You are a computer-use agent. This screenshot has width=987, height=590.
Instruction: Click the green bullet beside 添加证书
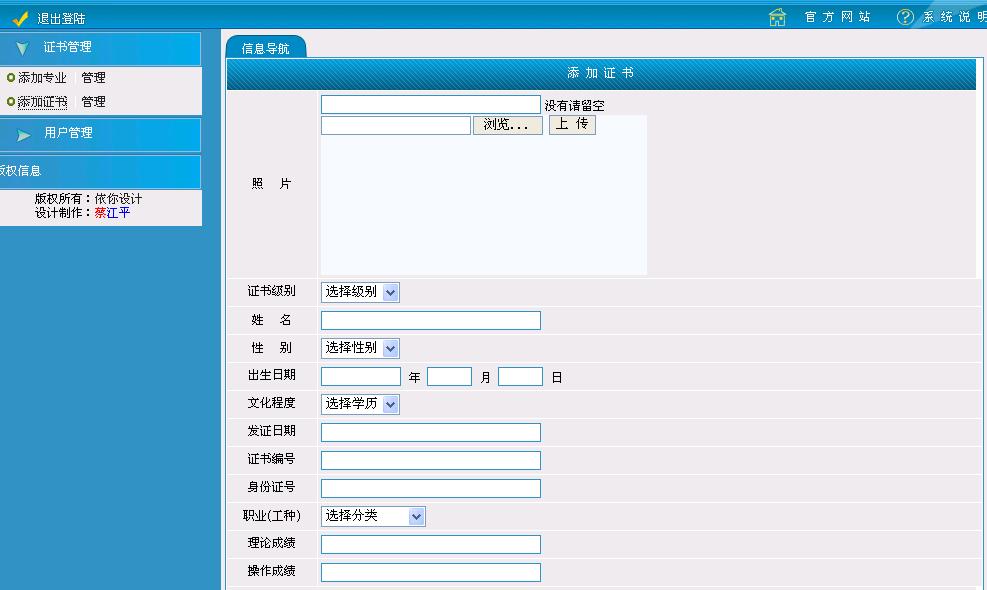tap(10, 101)
